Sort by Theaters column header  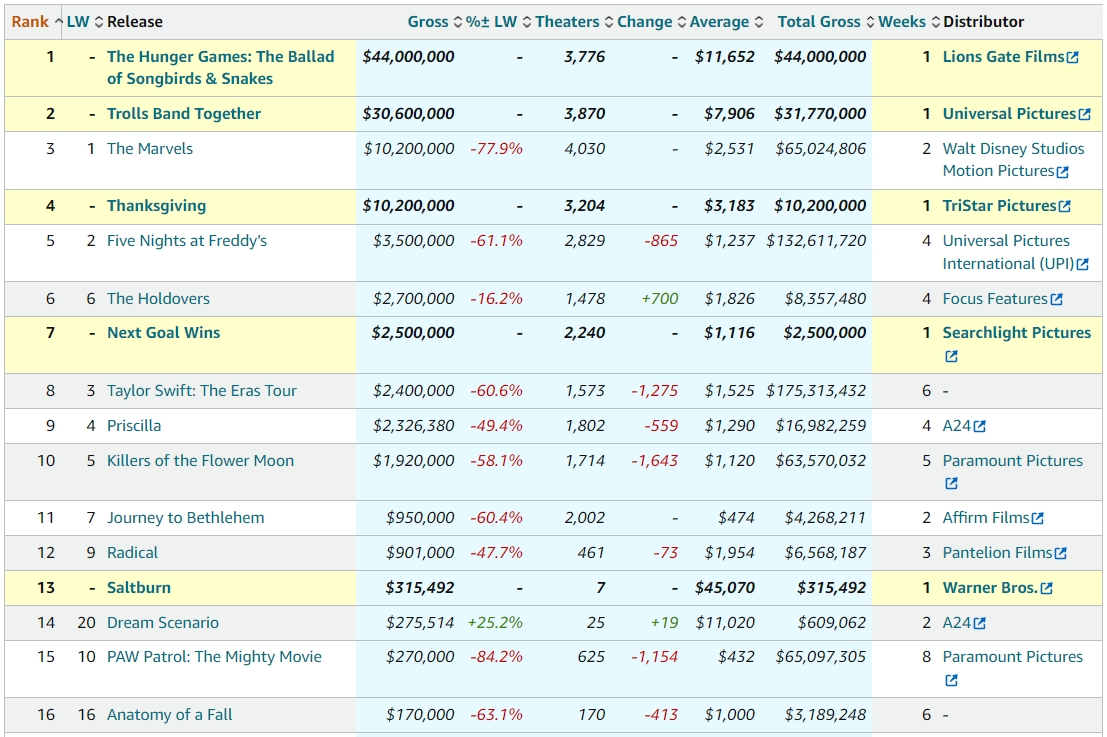click(567, 22)
